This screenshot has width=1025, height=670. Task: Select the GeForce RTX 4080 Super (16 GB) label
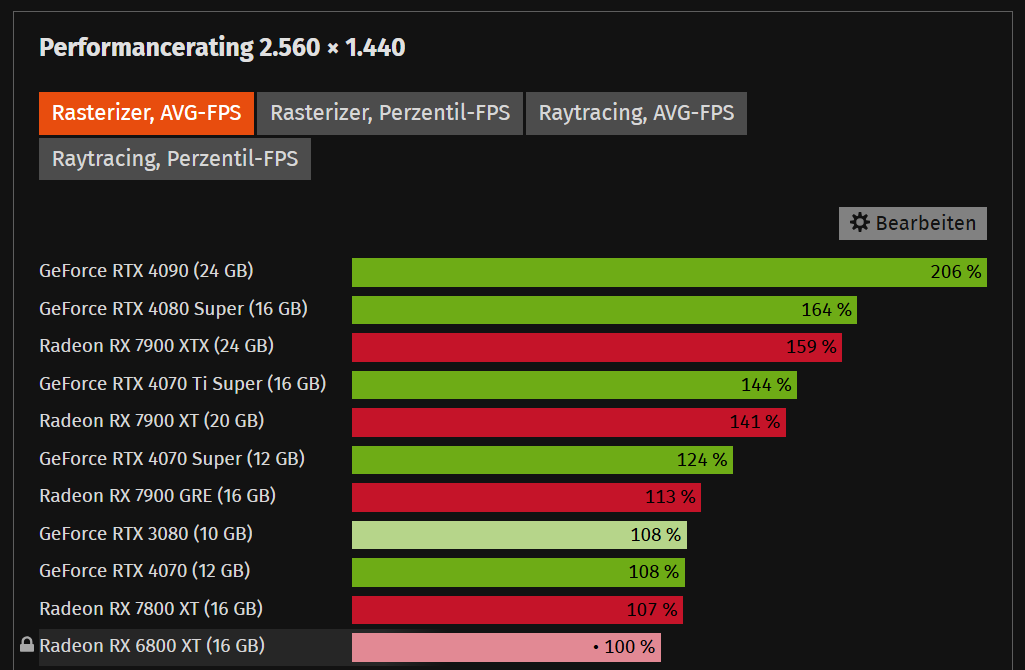pos(173,309)
